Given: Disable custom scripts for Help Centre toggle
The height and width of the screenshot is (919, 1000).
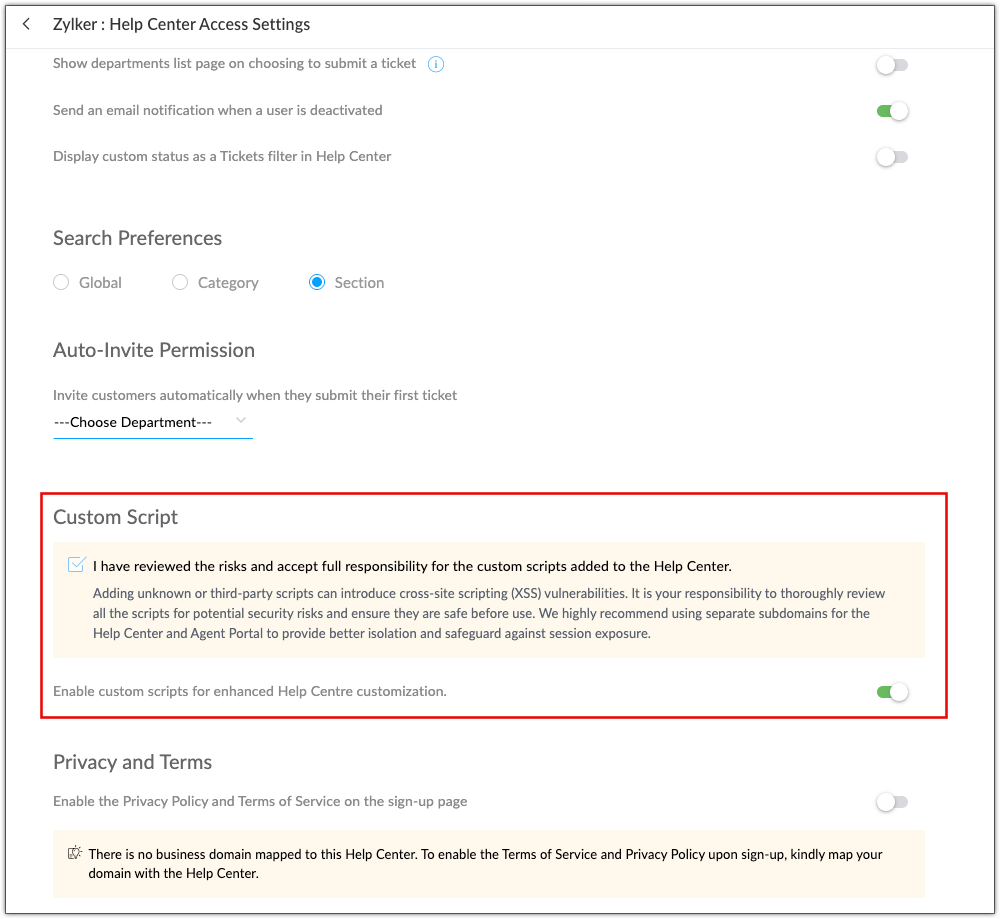Looking at the screenshot, I should pos(891,691).
